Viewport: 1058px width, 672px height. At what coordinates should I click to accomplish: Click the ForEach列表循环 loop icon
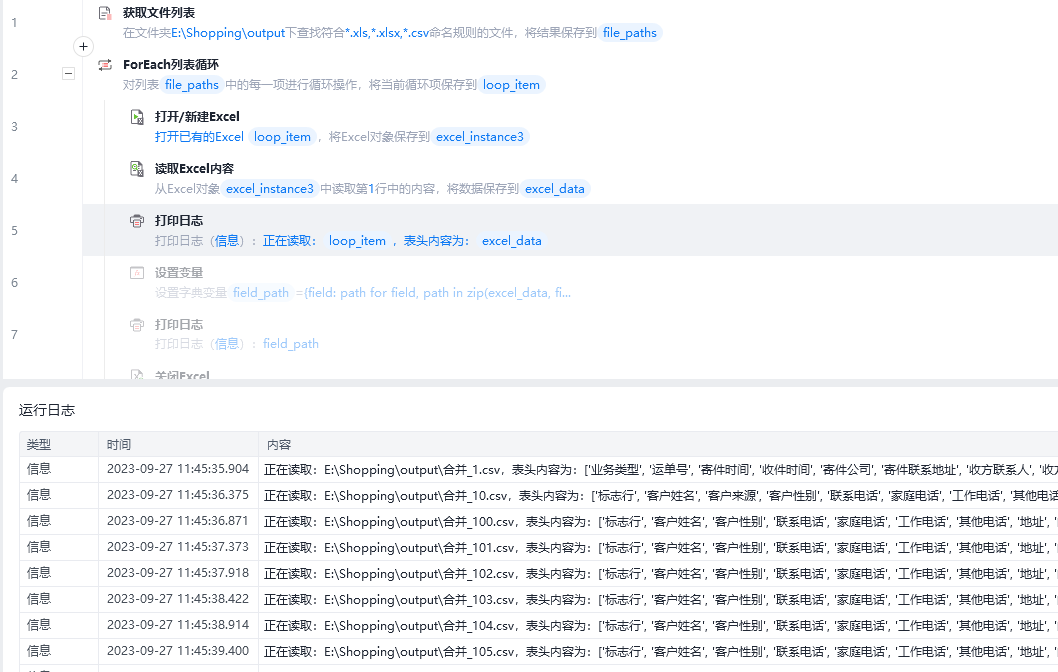coord(105,65)
